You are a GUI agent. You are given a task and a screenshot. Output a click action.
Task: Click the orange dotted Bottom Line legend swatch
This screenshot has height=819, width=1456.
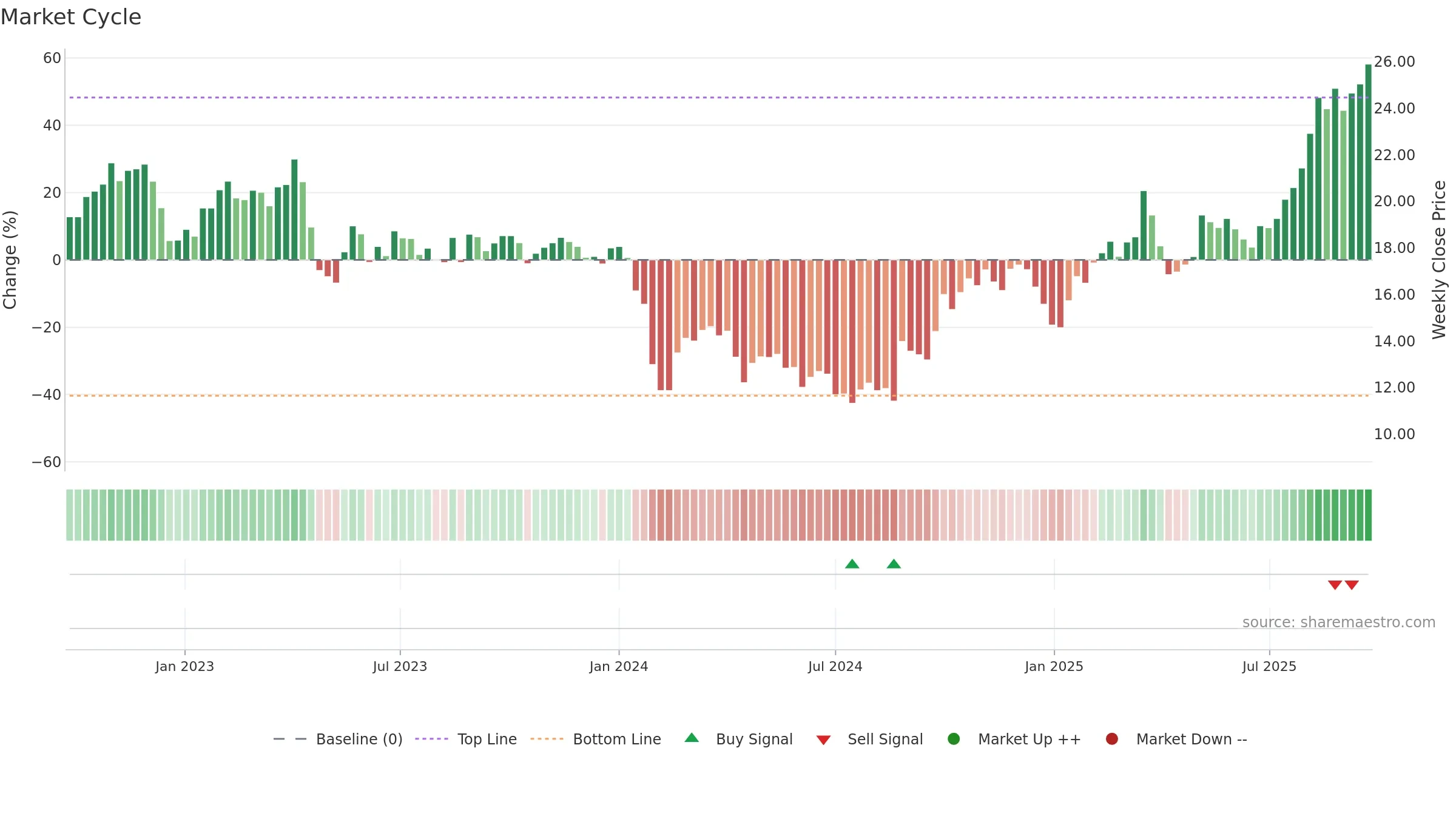coord(547,739)
